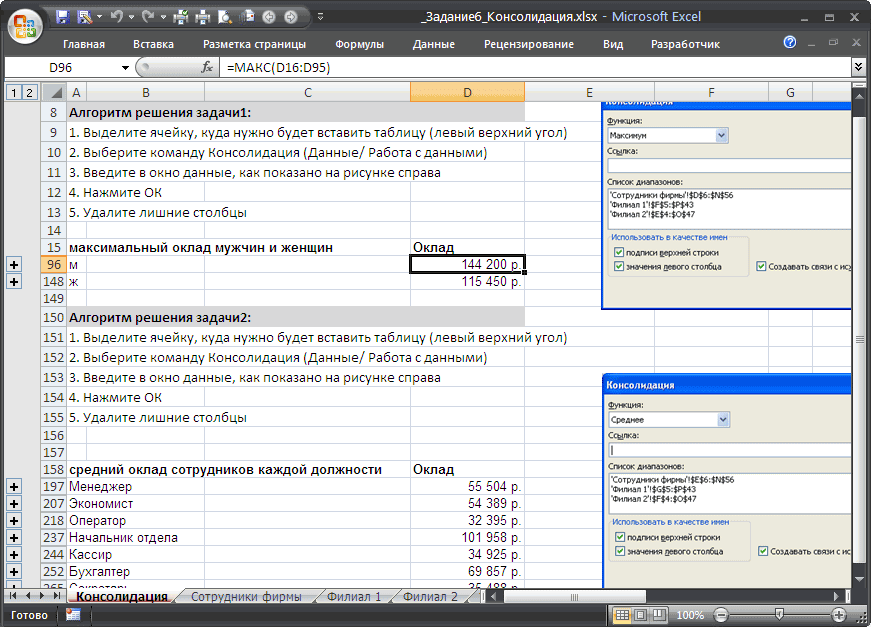Viewport: 871px width, 627px height.
Task: Jump to the last sheet tab using navigation arrow
Action: pos(56,596)
